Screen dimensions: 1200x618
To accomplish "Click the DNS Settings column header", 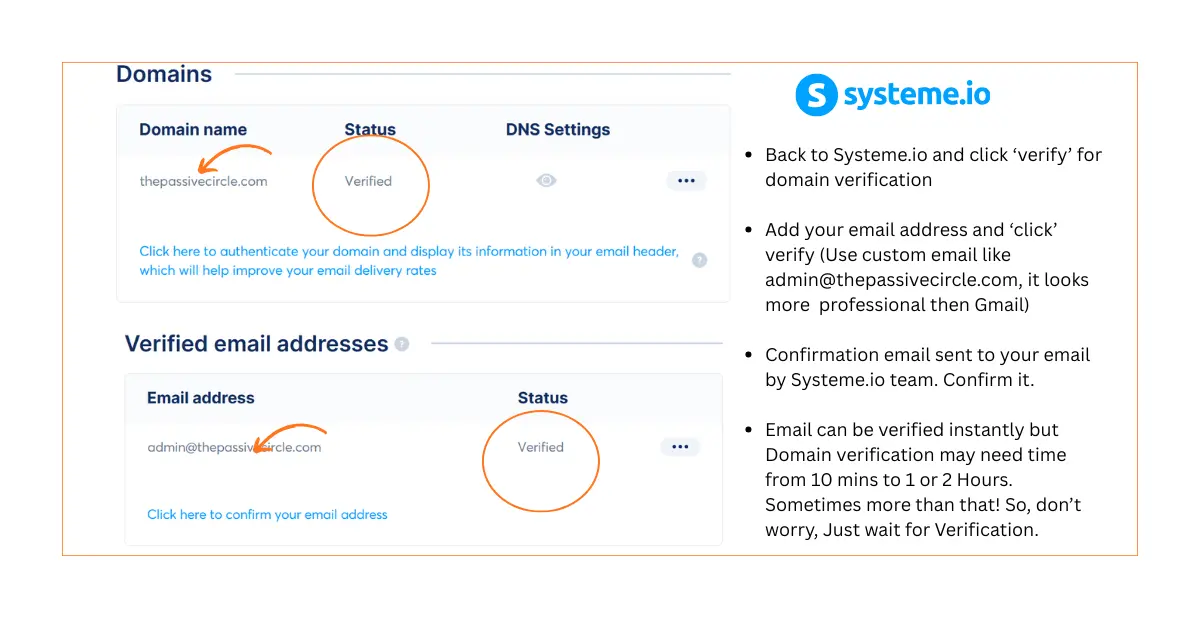I will point(557,129).
